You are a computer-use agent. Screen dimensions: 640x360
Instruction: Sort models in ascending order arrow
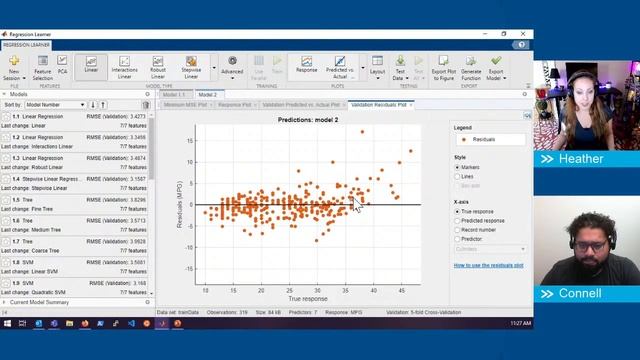coord(103,105)
